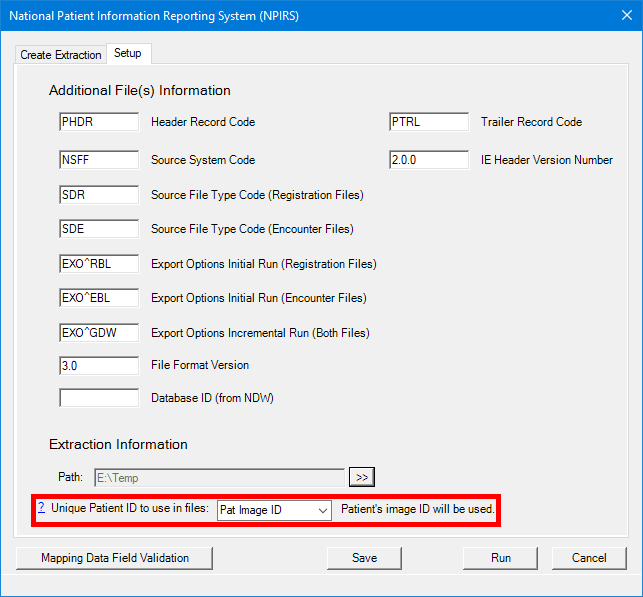Screen dimensions: 643x597
Task: Focus the Source System Code input
Action: (98, 160)
